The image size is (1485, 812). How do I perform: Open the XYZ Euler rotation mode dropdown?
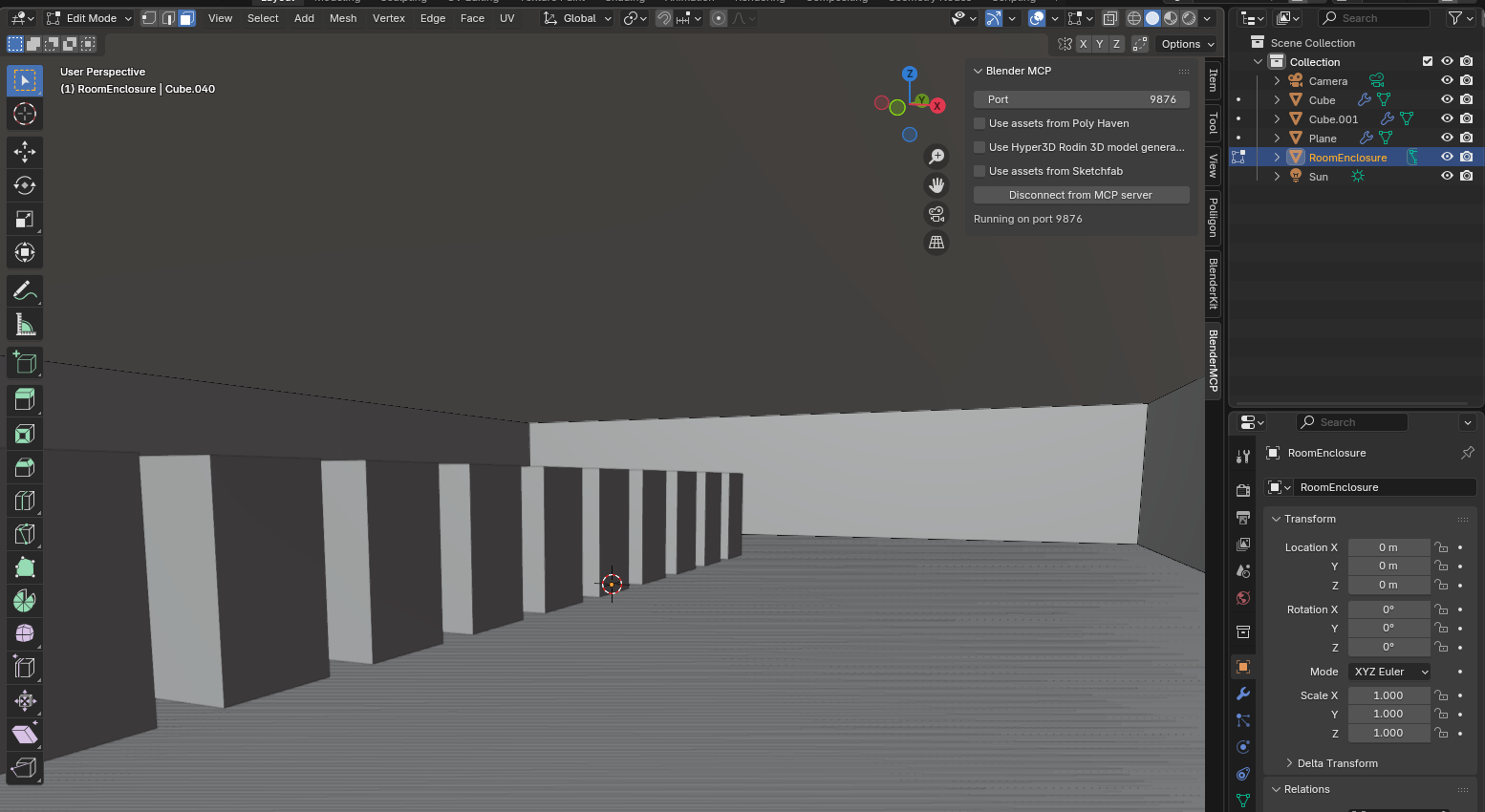point(1389,672)
